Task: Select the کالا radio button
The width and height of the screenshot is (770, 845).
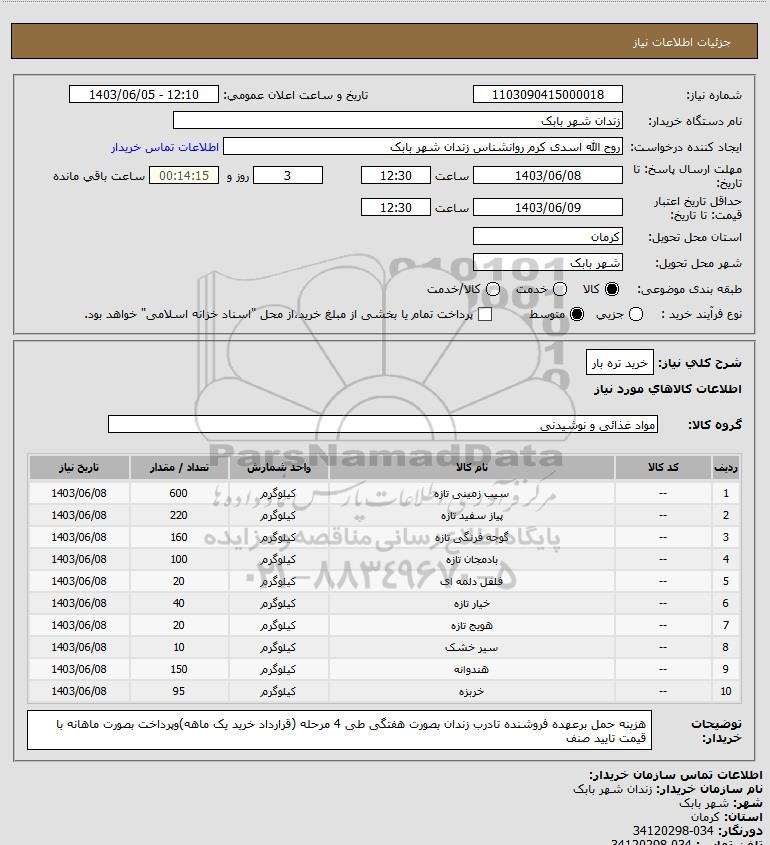Action: [612, 289]
